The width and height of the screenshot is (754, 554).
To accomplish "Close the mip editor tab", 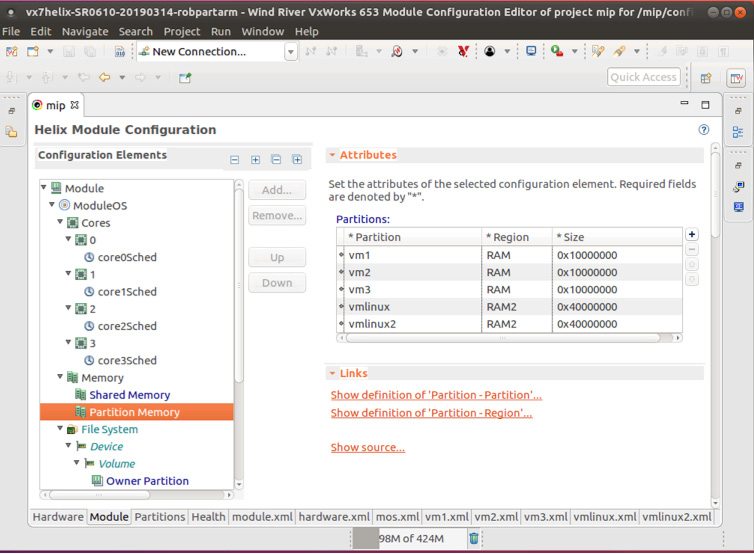I will (75, 105).
